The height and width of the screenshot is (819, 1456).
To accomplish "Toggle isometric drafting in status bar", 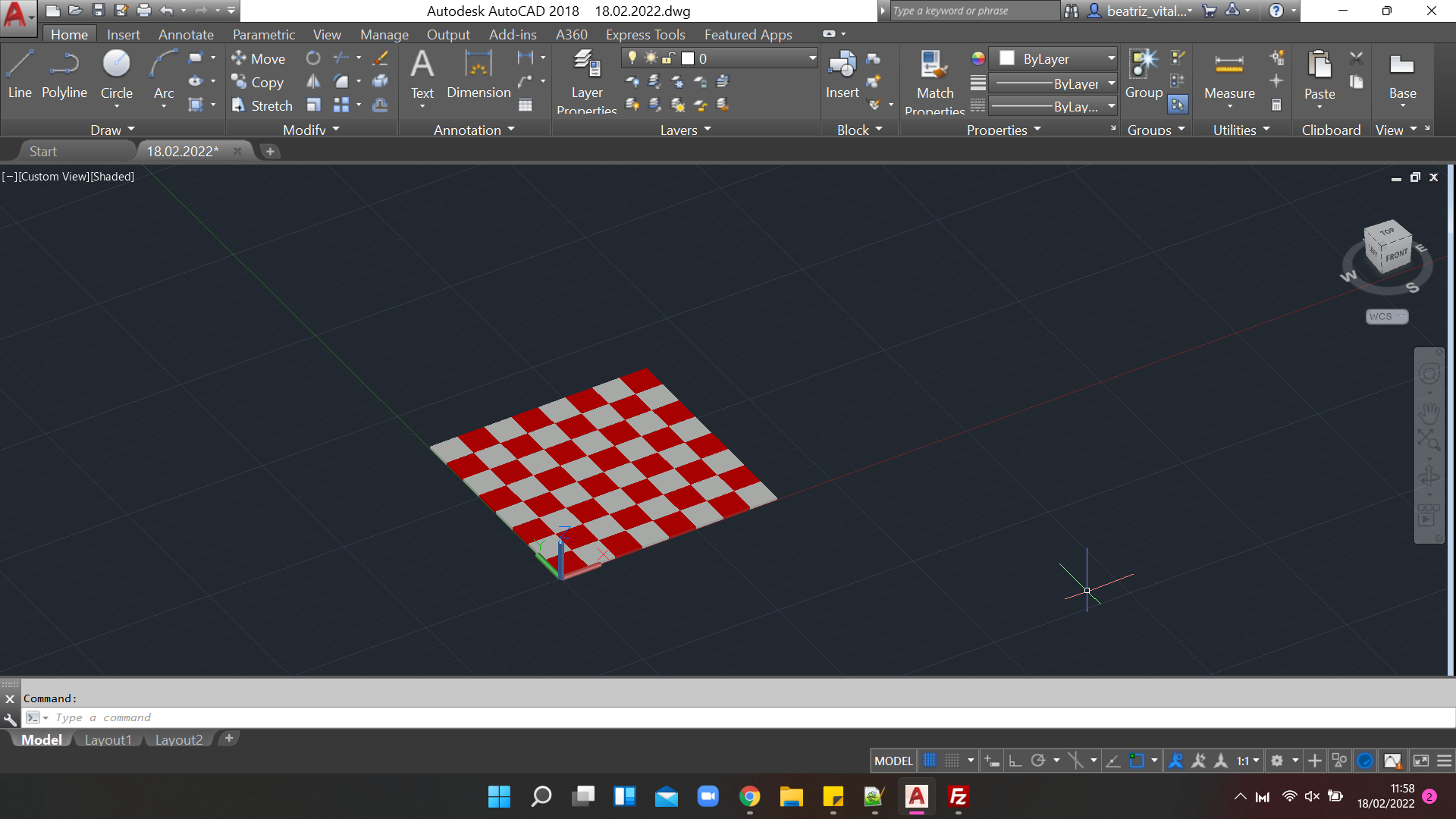I will click(1075, 761).
